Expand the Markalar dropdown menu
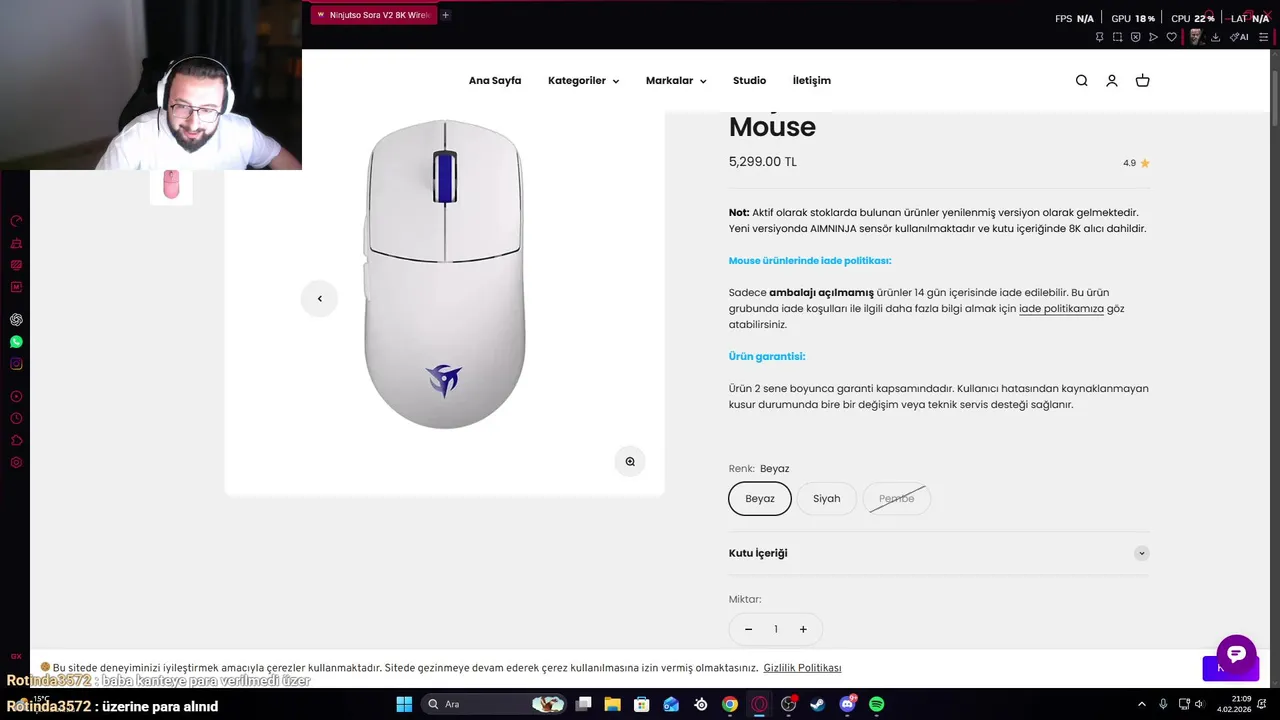The width and height of the screenshot is (1280, 720). point(676,81)
